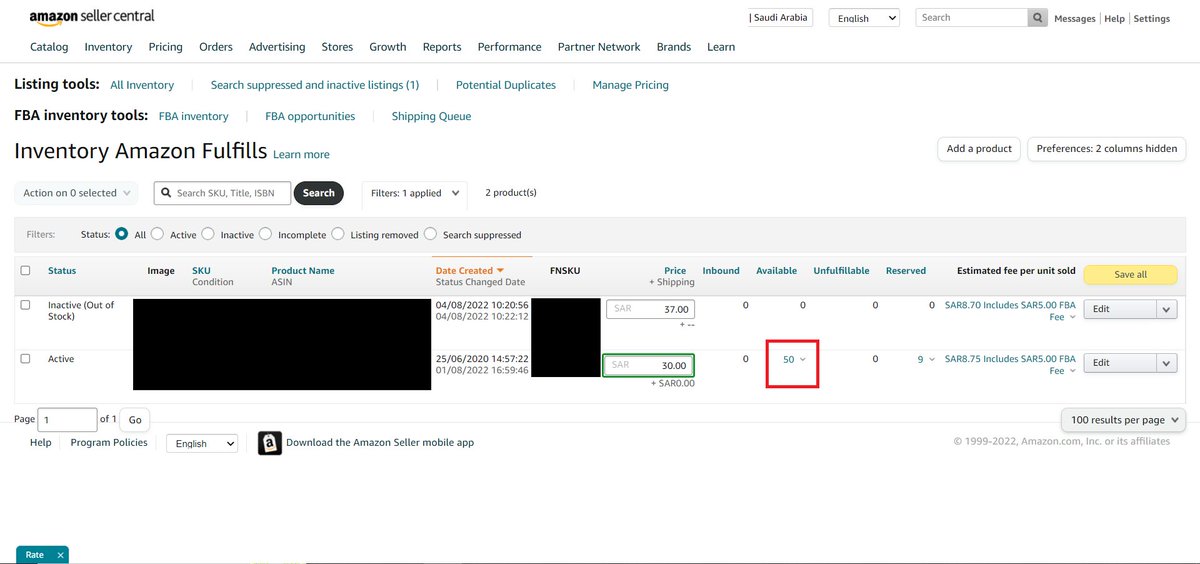Image resolution: width=1200 pixels, height=564 pixels.
Task: Open the Orders menu
Action: (x=215, y=47)
